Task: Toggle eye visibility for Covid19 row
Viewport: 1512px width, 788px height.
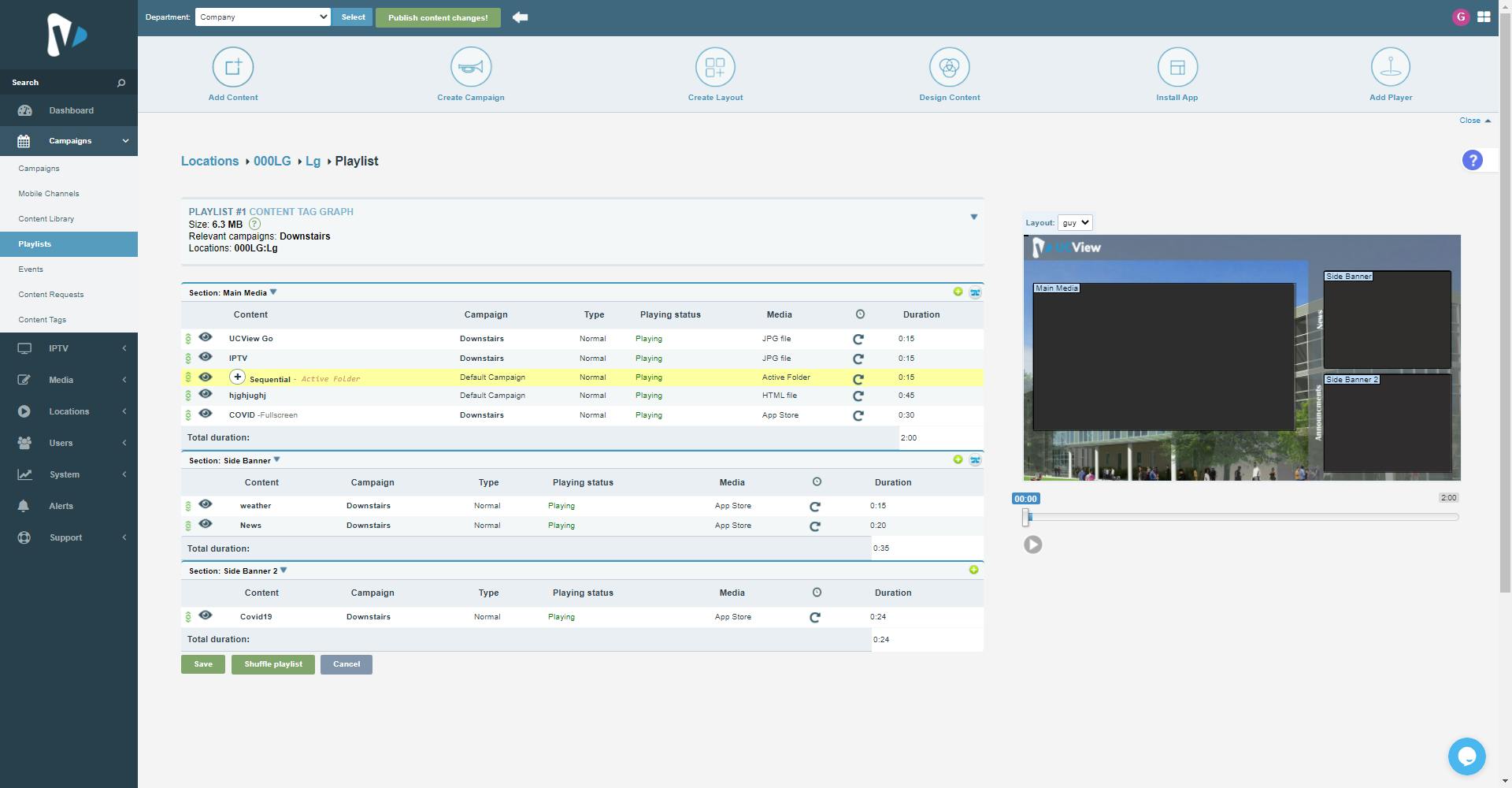Action: point(206,615)
